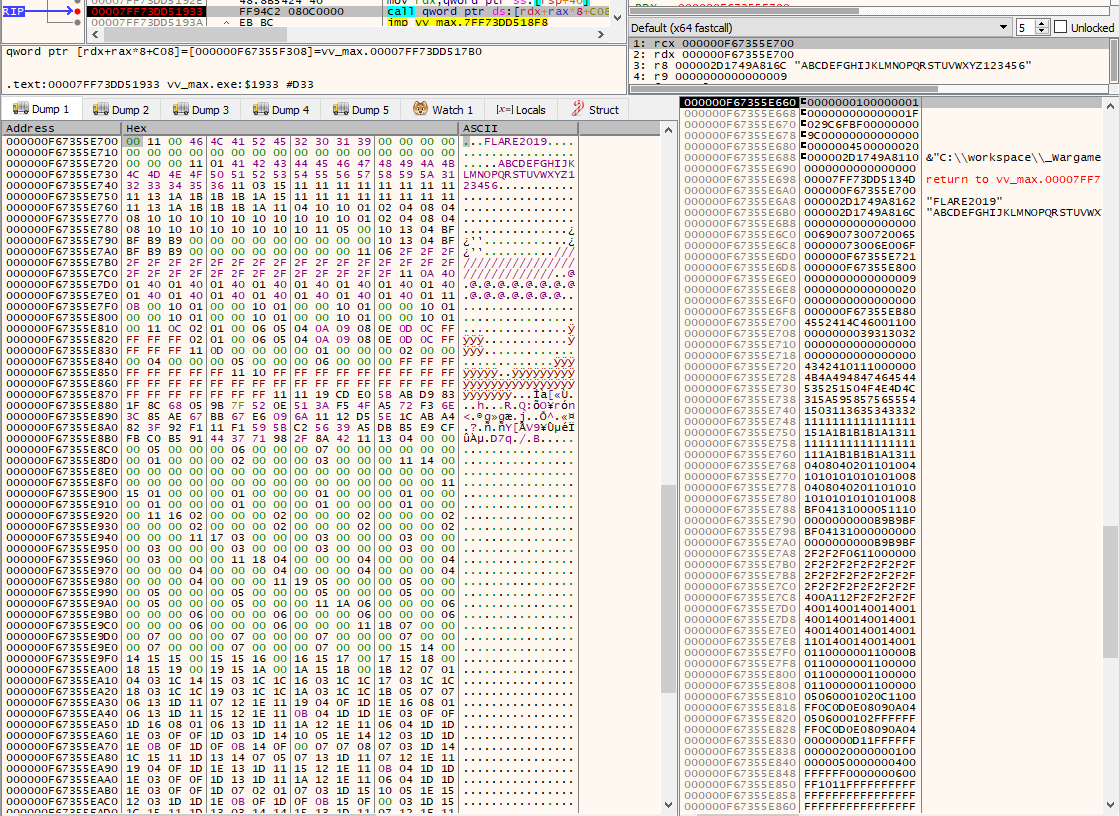Image resolution: width=1119 pixels, height=816 pixels.
Task: Click info line qword ptr [rdx+rax*8+C08]
Action: pyautogui.click(x=244, y=51)
